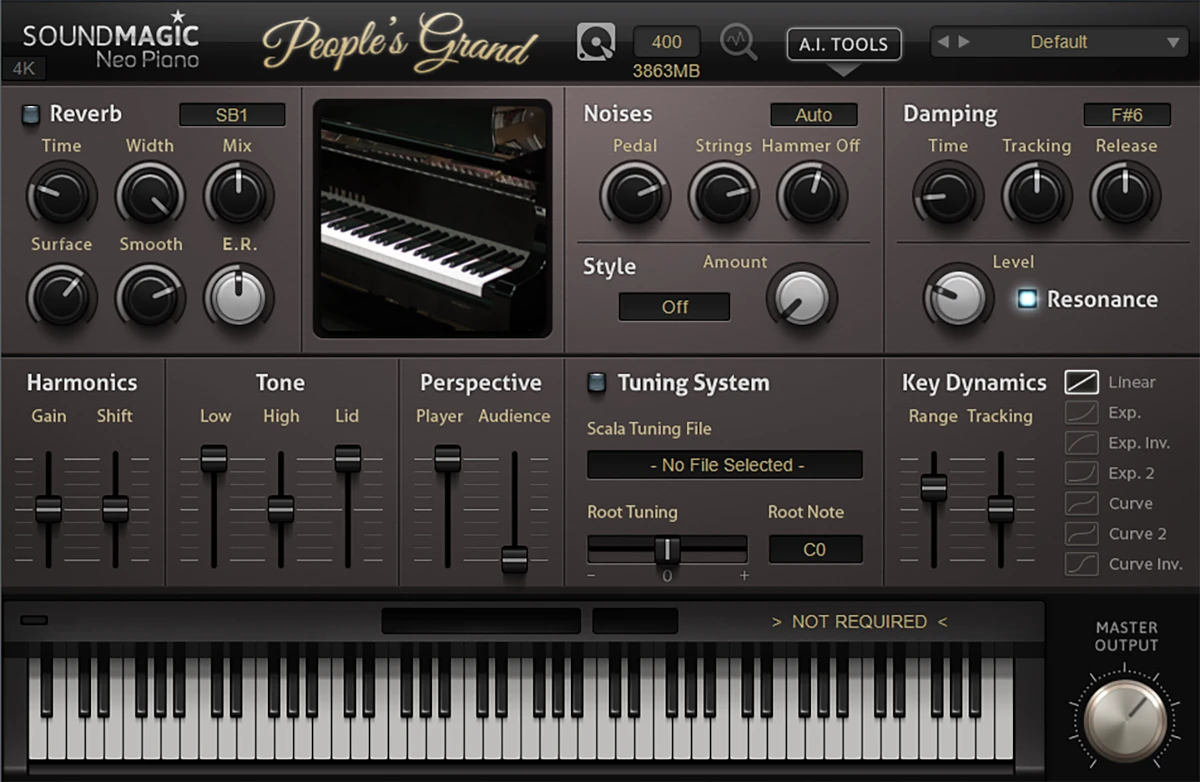Click the NOT REQUIRED label
The image size is (1200, 782).
pos(859,622)
